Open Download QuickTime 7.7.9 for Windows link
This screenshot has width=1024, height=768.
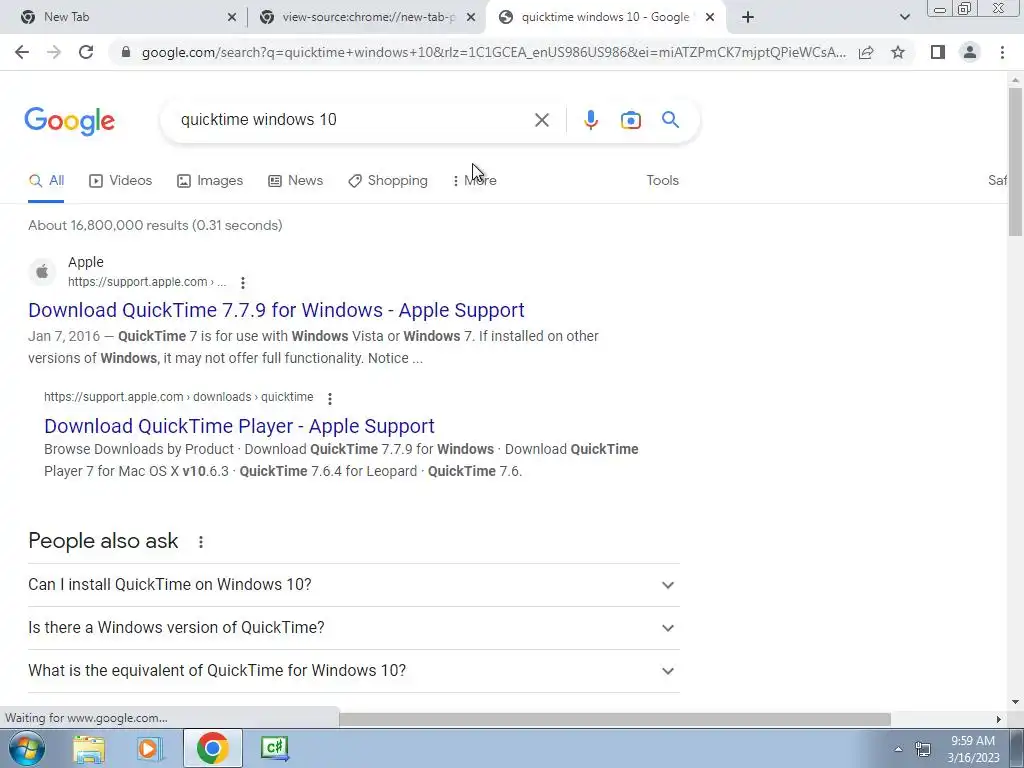(x=276, y=310)
